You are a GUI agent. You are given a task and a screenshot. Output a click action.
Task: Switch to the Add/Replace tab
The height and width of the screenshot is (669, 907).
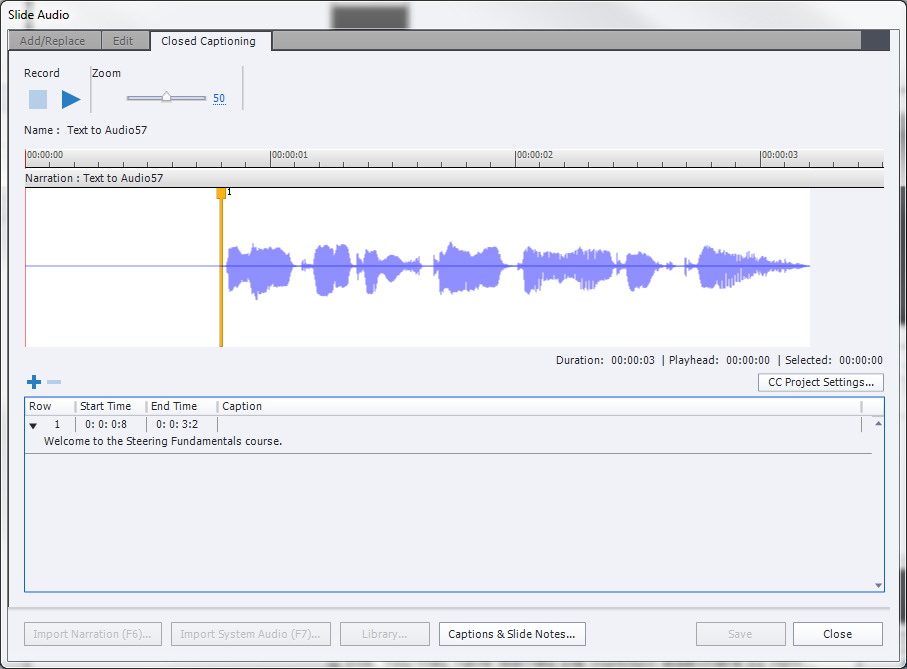53,41
